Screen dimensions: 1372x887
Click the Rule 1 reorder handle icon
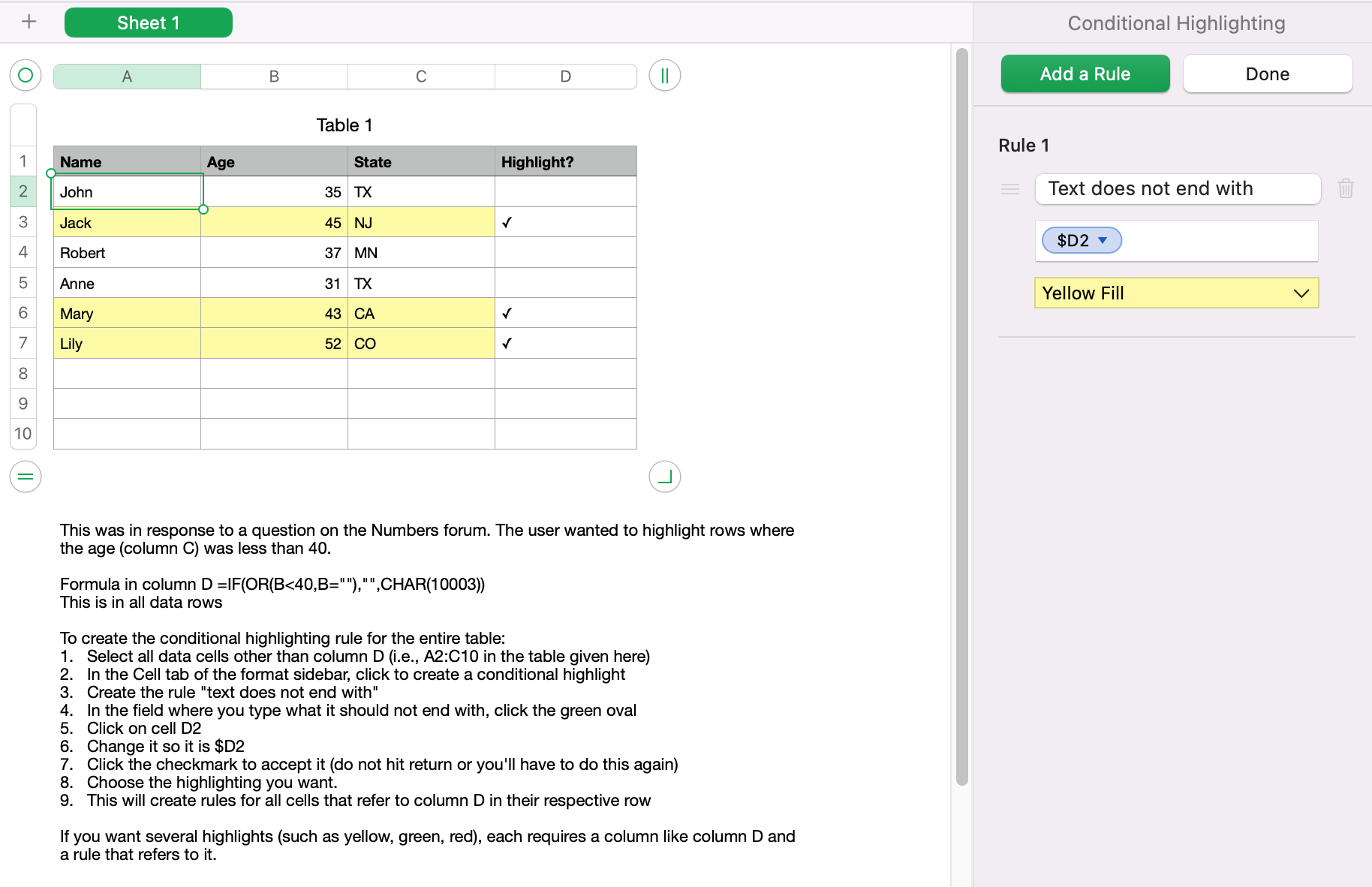(x=1009, y=189)
